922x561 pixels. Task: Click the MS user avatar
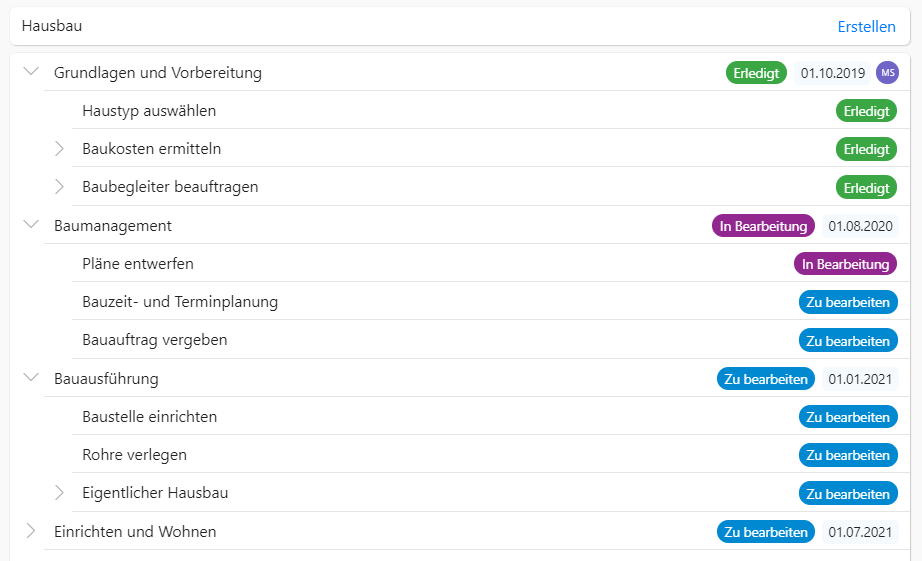tap(887, 73)
